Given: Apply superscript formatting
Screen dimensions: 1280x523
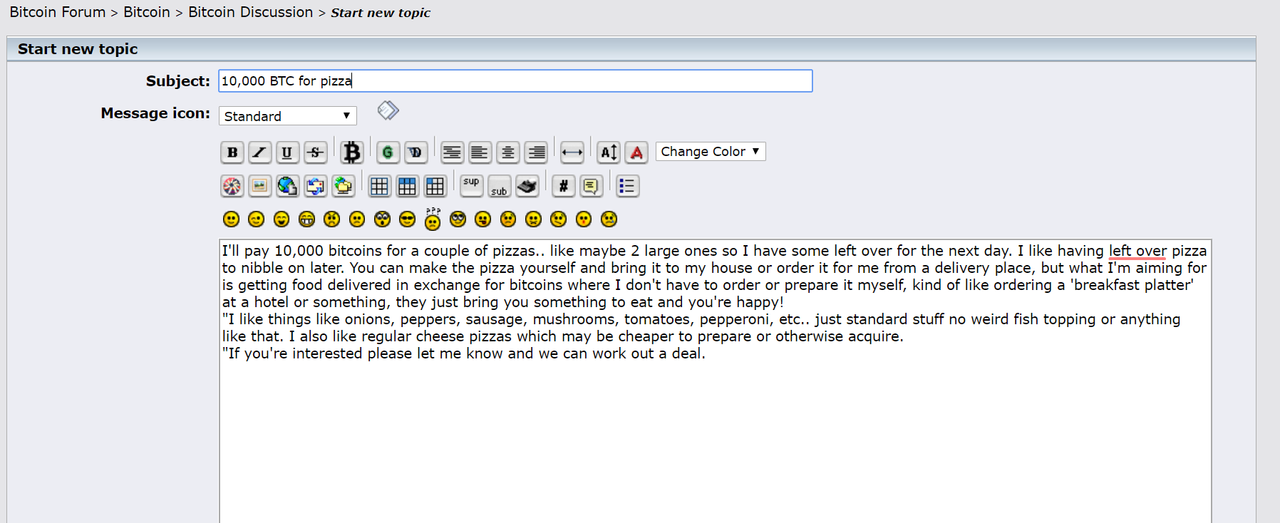Looking at the screenshot, I should click(471, 185).
